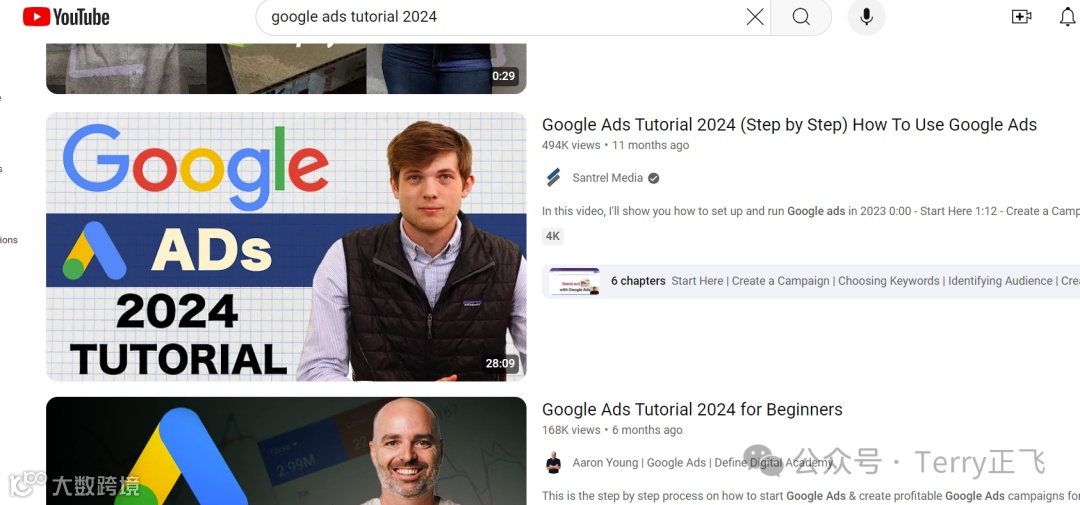Image resolution: width=1080 pixels, height=505 pixels.
Task: Click Santrel Media's verified badge
Action: (654, 178)
